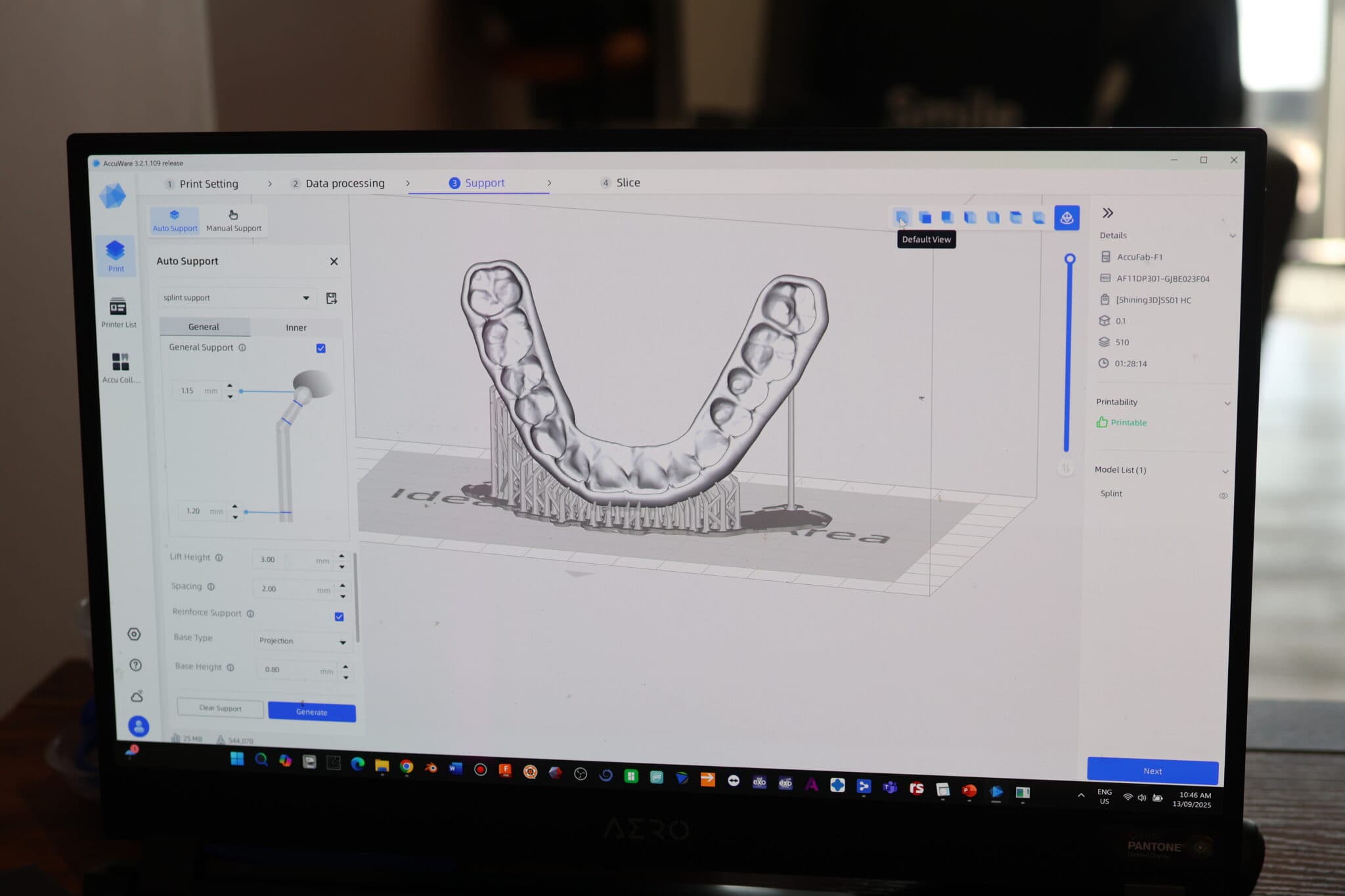
Task: Save the splint support preset
Action: pos(332,298)
